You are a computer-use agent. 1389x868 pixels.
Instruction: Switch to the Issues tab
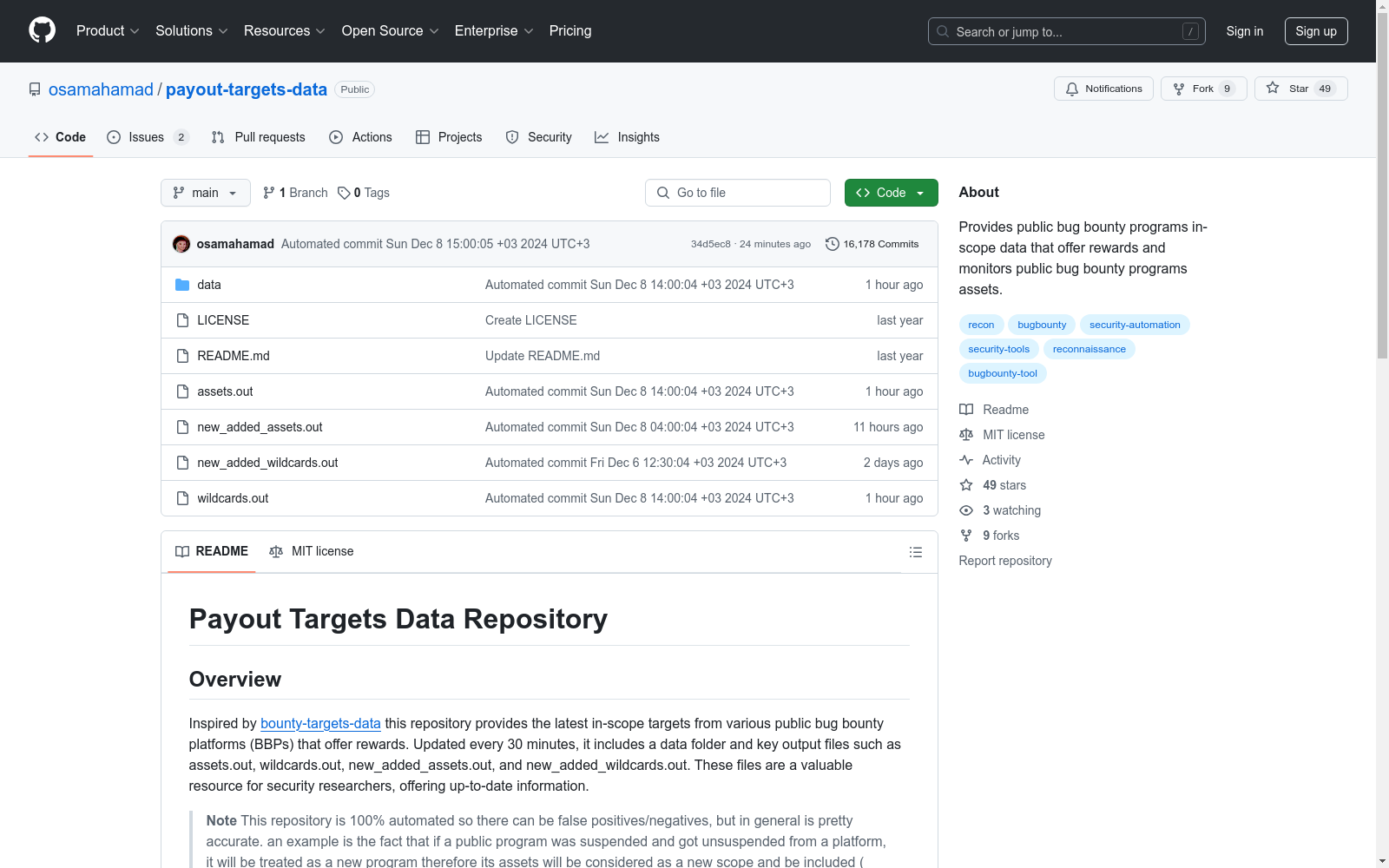(x=148, y=137)
